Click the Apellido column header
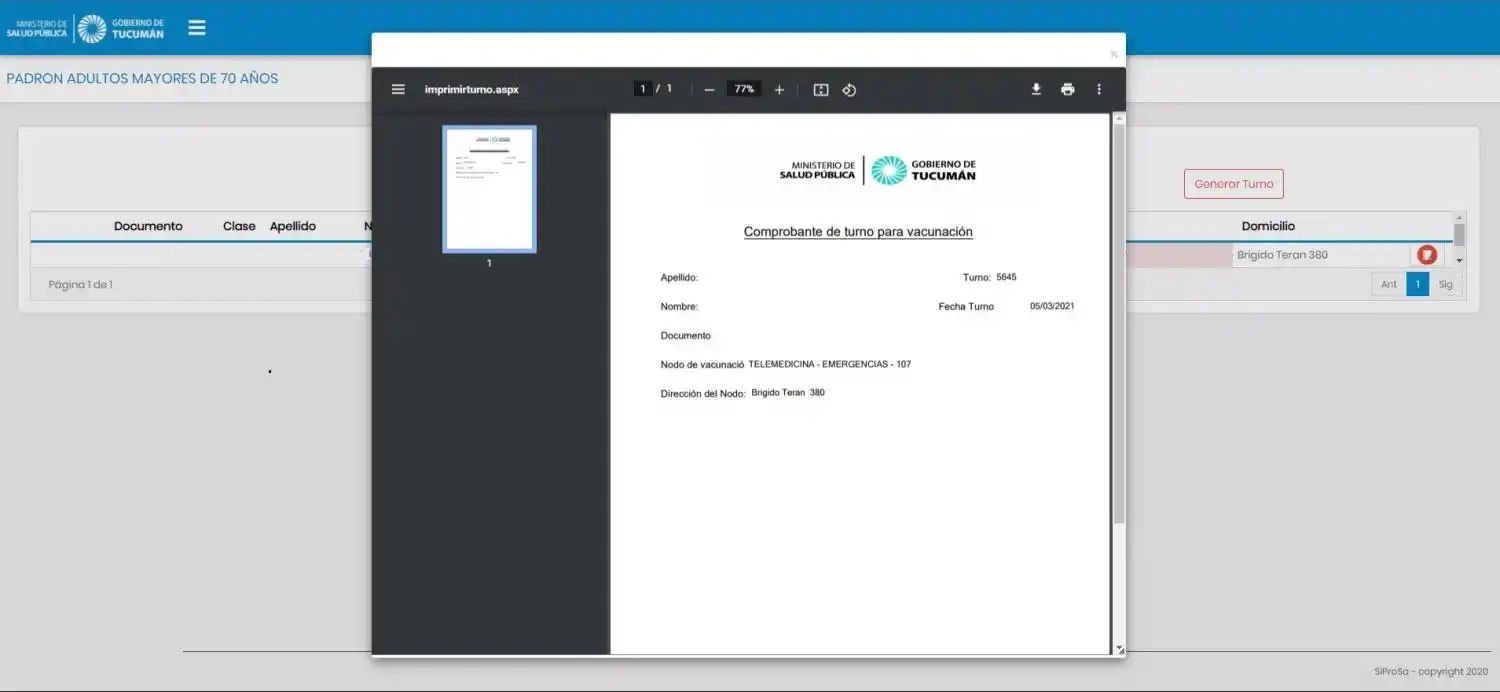 [292, 226]
